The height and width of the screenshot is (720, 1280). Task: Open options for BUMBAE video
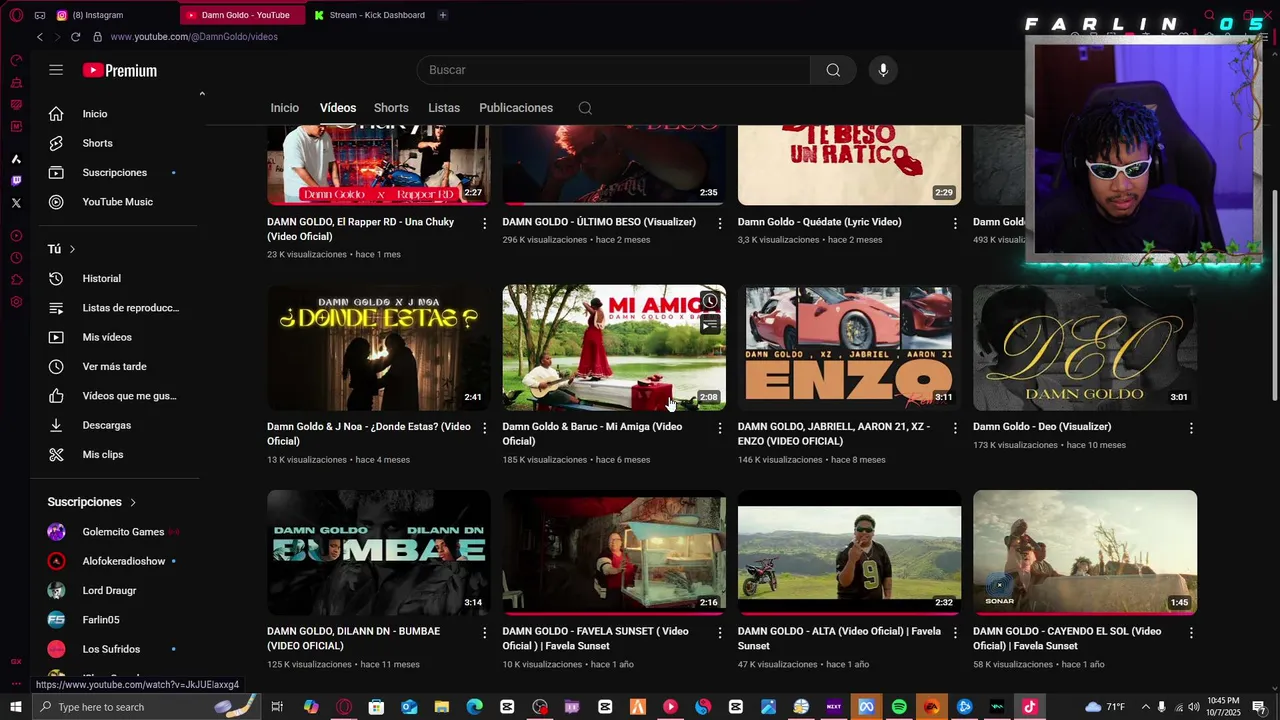pyautogui.click(x=485, y=633)
